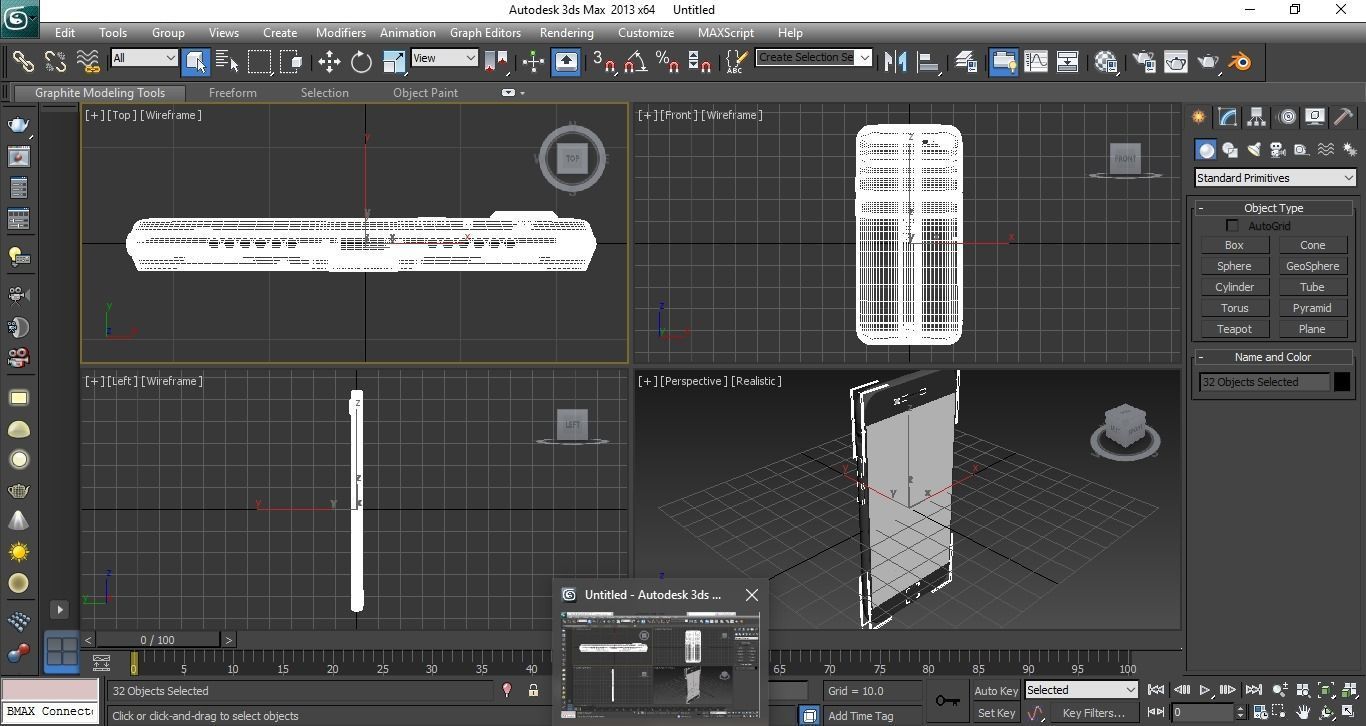Click the Blender-logo toolbar icon
The width and height of the screenshot is (1366, 726).
(1240, 62)
